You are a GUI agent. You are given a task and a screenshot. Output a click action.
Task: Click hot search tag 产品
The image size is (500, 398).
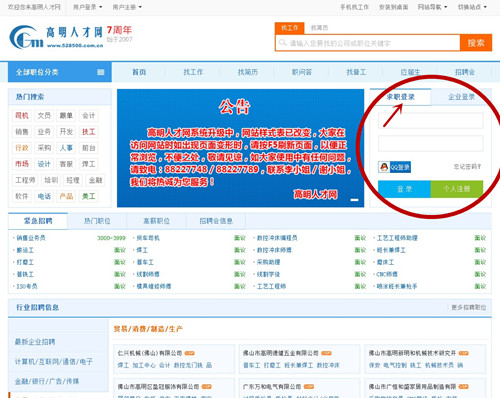66,196
